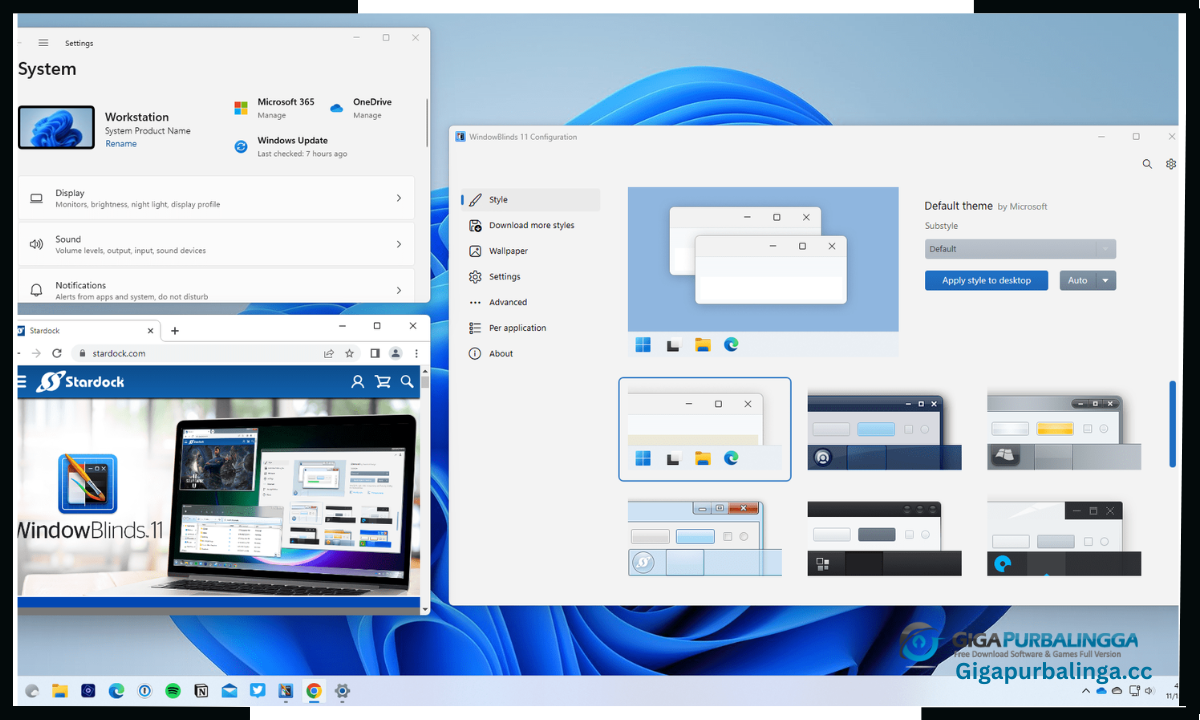Switch to Google Chrome on the taskbar
This screenshot has width=1200, height=720.
pos(314,690)
